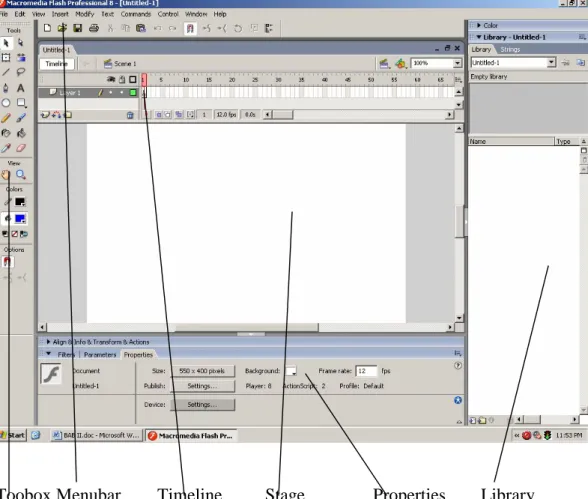Click the Delete Layer trash icon
This screenshot has width=588, height=499.
tap(130, 115)
